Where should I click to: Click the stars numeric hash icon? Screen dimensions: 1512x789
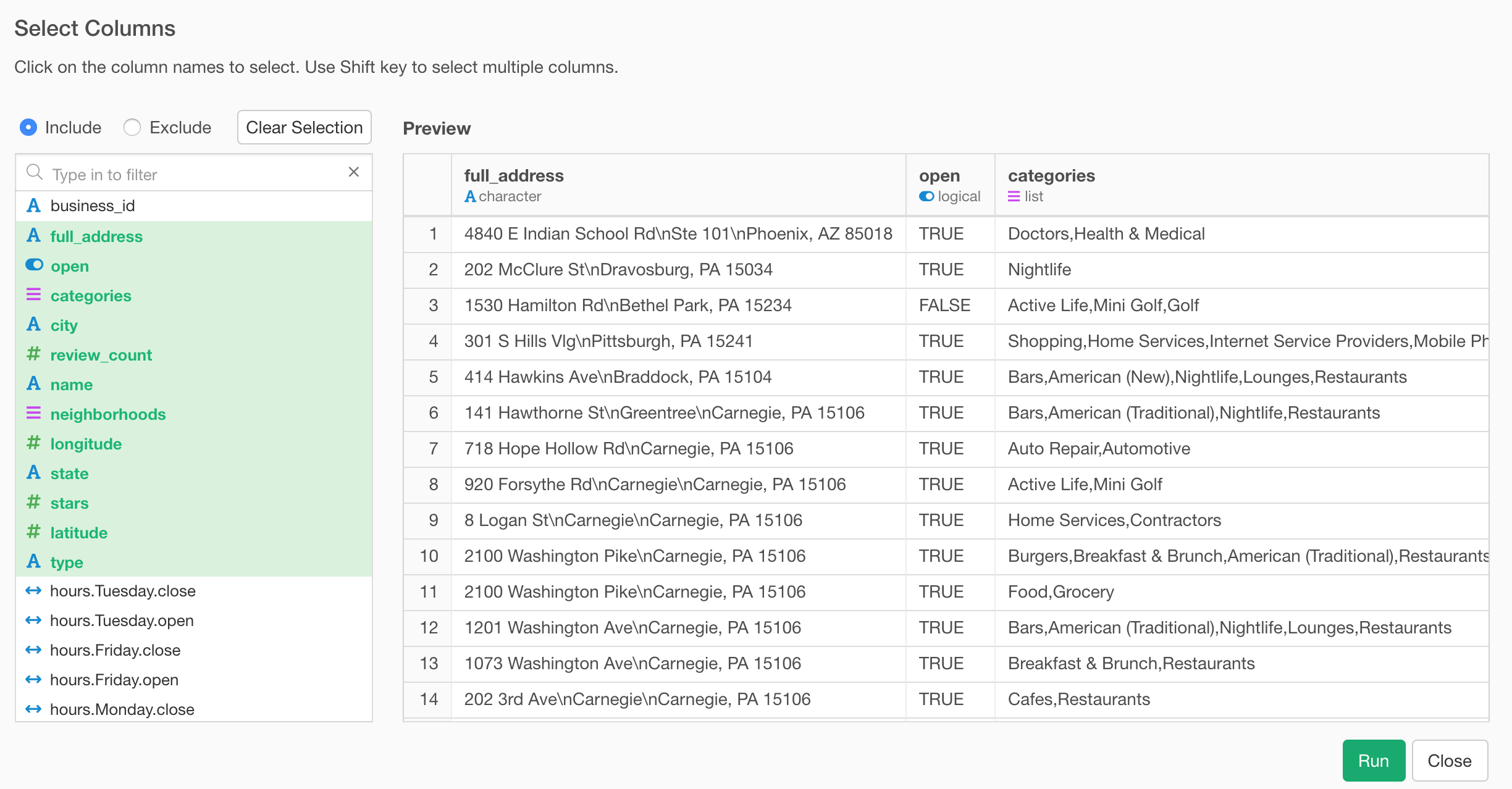pos(33,502)
